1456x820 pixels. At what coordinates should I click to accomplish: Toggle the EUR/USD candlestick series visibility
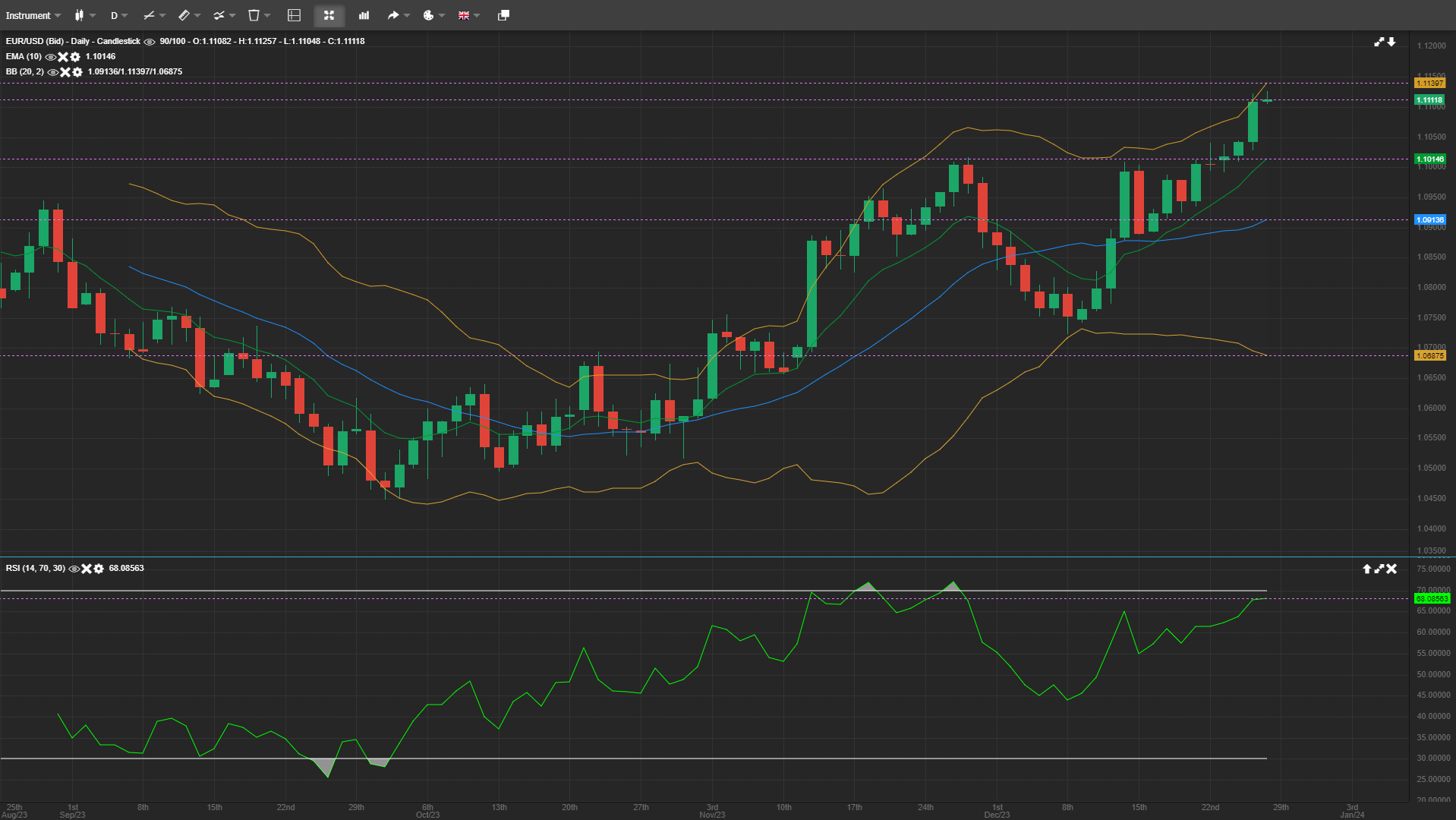149,41
